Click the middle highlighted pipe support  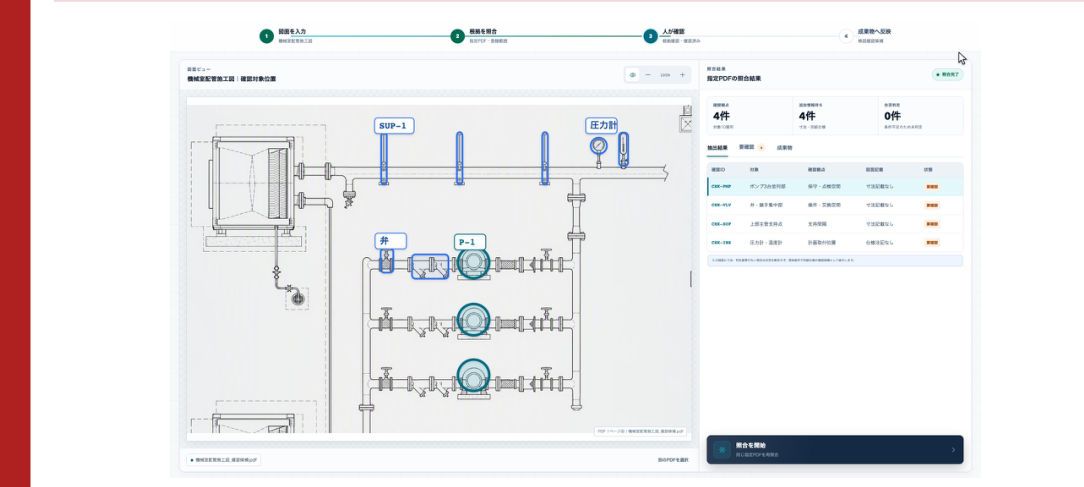point(460,158)
